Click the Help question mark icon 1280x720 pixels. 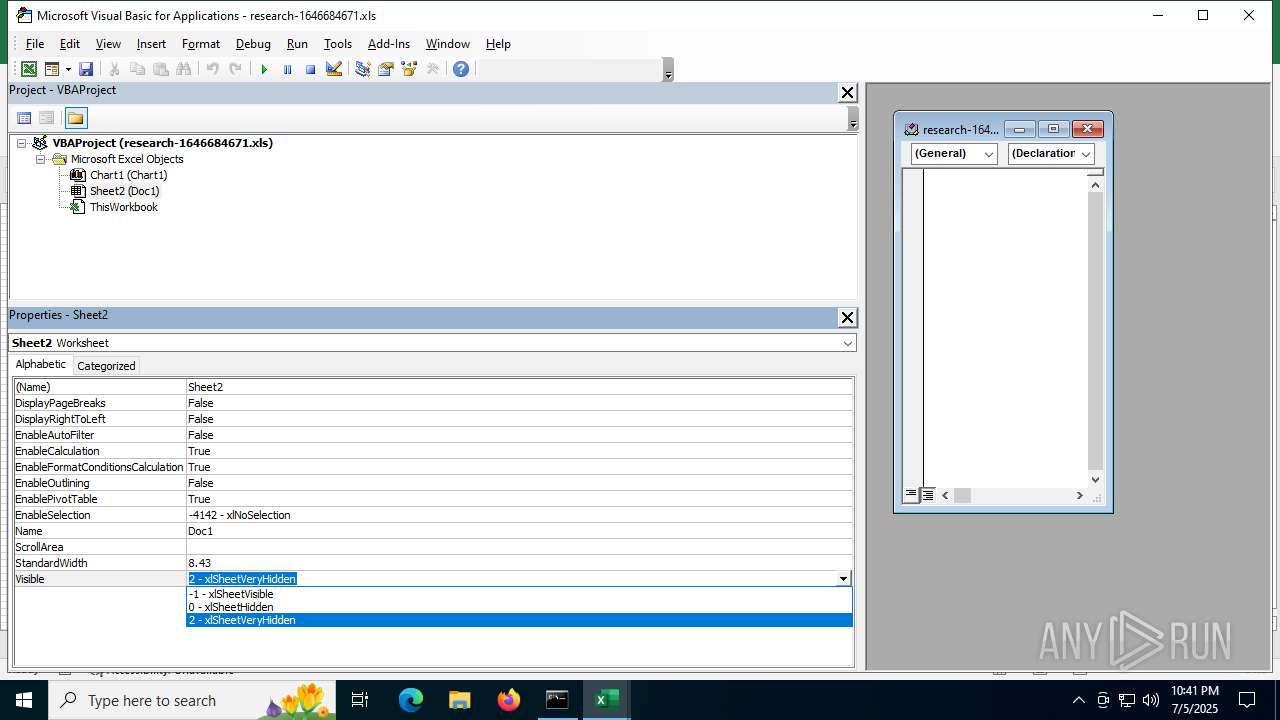click(461, 69)
